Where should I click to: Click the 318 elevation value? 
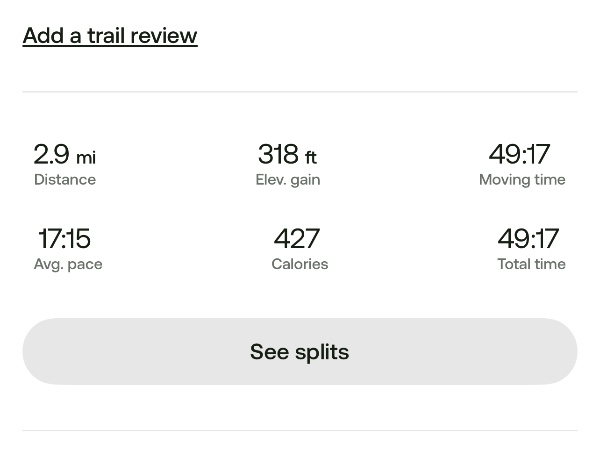pyautogui.click(x=278, y=154)
